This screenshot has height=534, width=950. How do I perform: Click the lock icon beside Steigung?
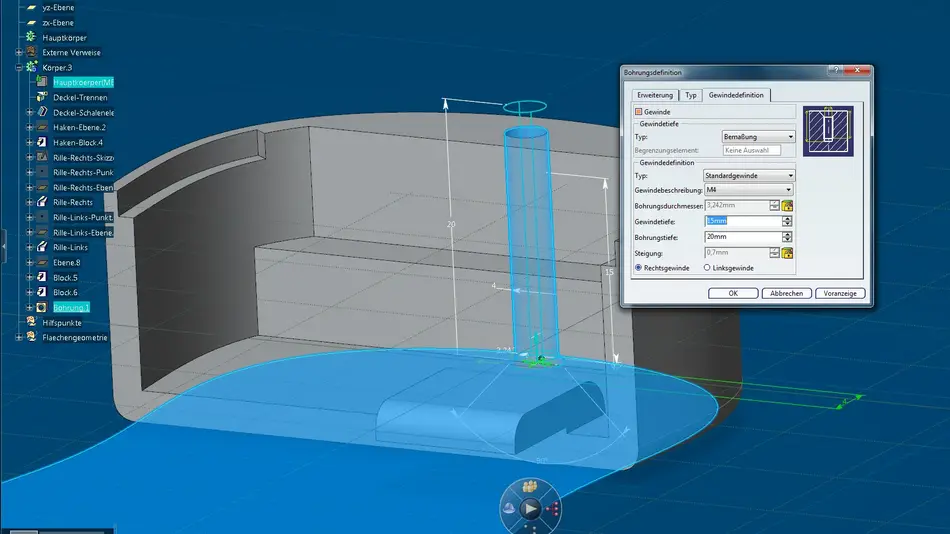point(788,254)
